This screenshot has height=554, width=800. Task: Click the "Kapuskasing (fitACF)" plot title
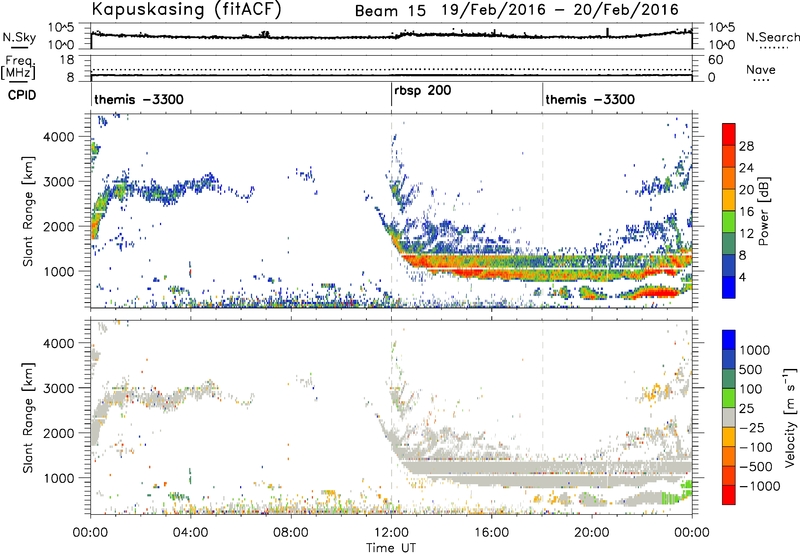pyautogui.click(x=186, y=9)
